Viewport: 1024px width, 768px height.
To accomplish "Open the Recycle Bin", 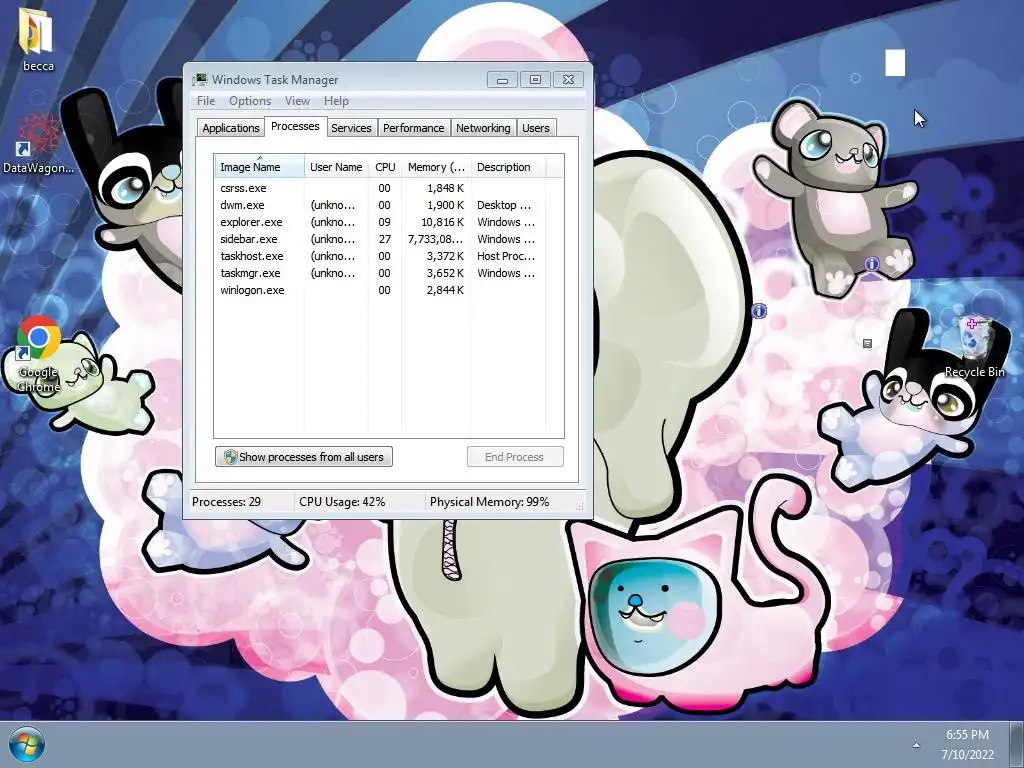I will 975,346.
